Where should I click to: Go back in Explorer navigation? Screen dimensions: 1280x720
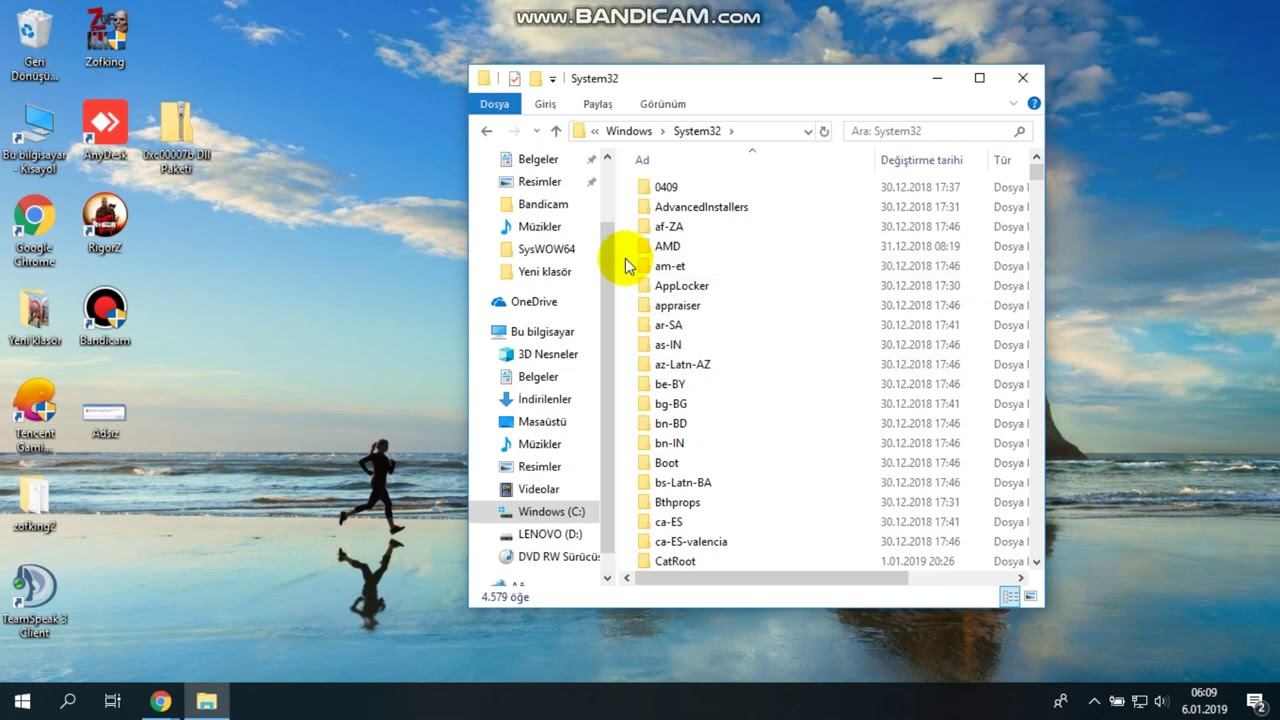click(x=487, y=131)
